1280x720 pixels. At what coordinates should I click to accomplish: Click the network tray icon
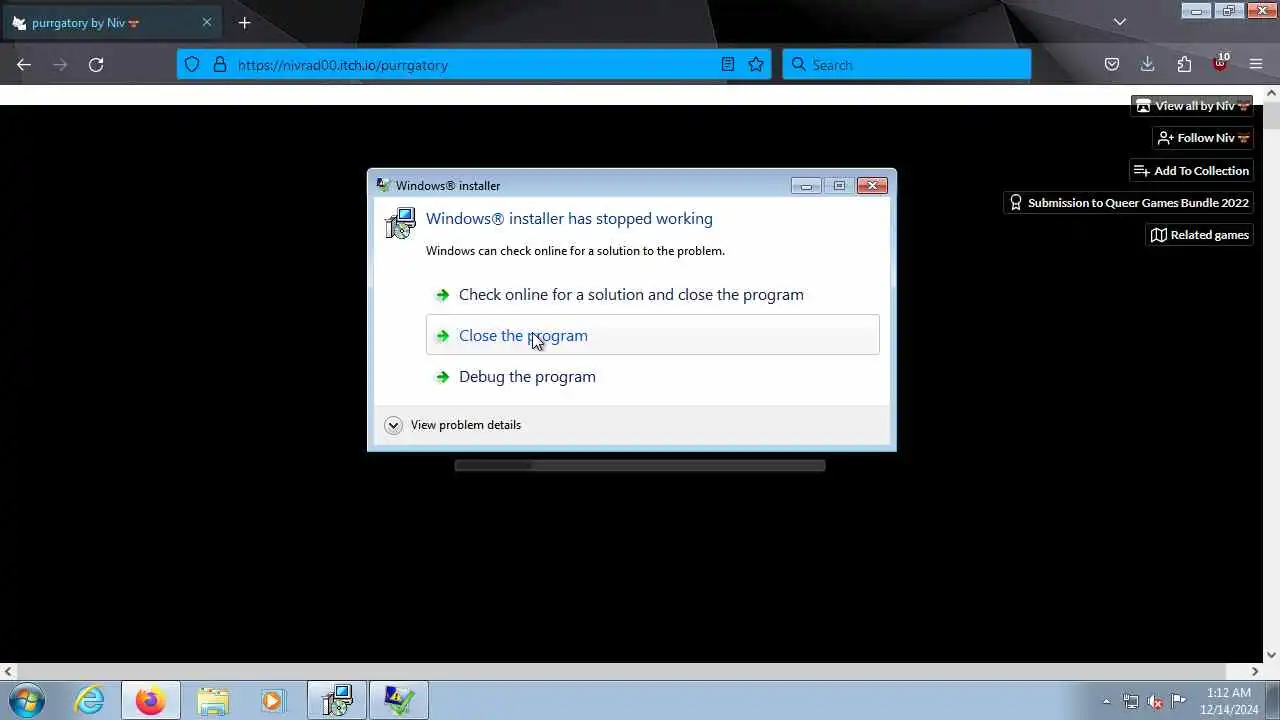[x=1131, y=701]
